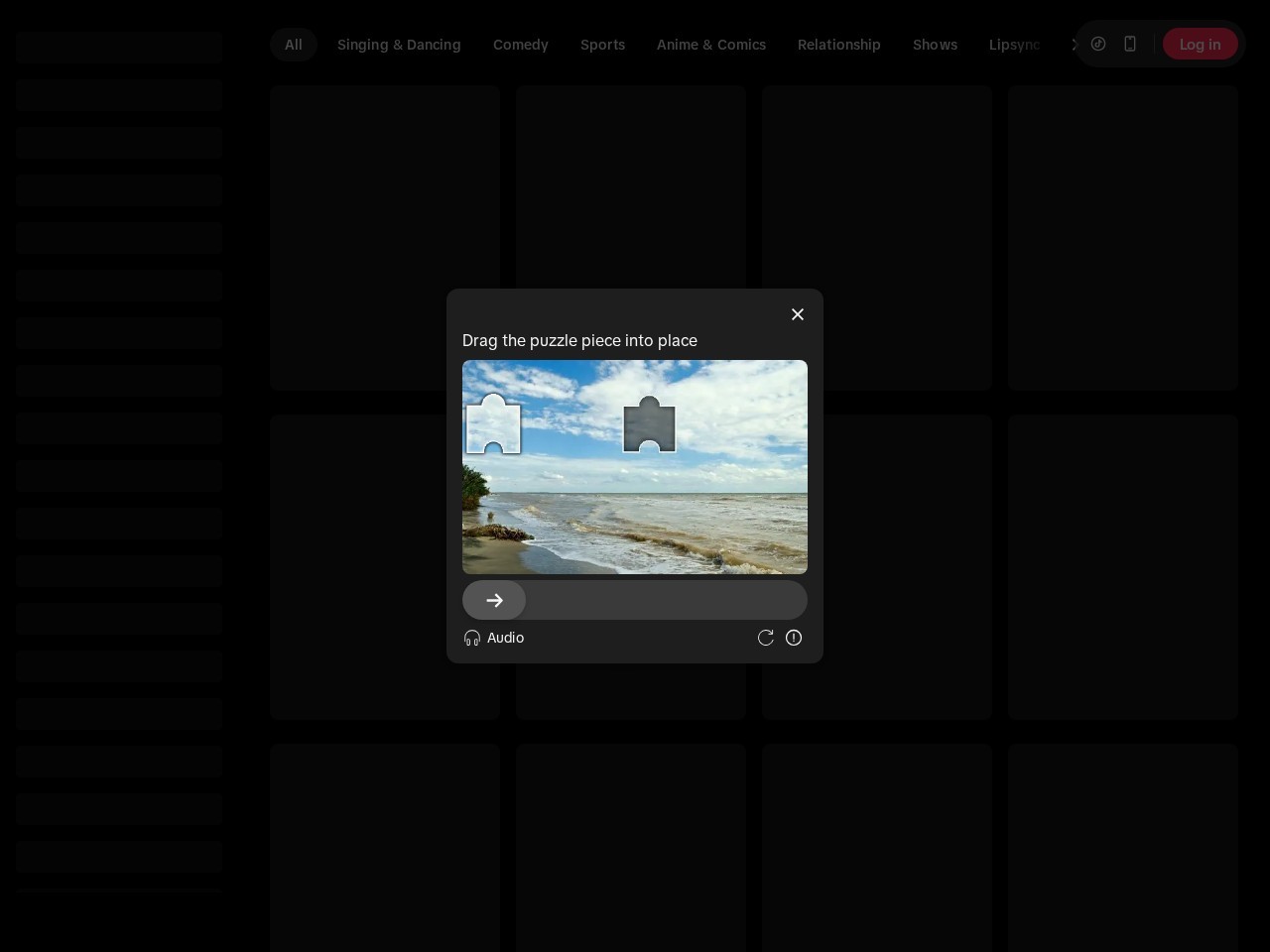The height and width of the screenshot is (952, 1270).
Task: Click the light puzzle piece on the image
Action: tap(494, 424)
